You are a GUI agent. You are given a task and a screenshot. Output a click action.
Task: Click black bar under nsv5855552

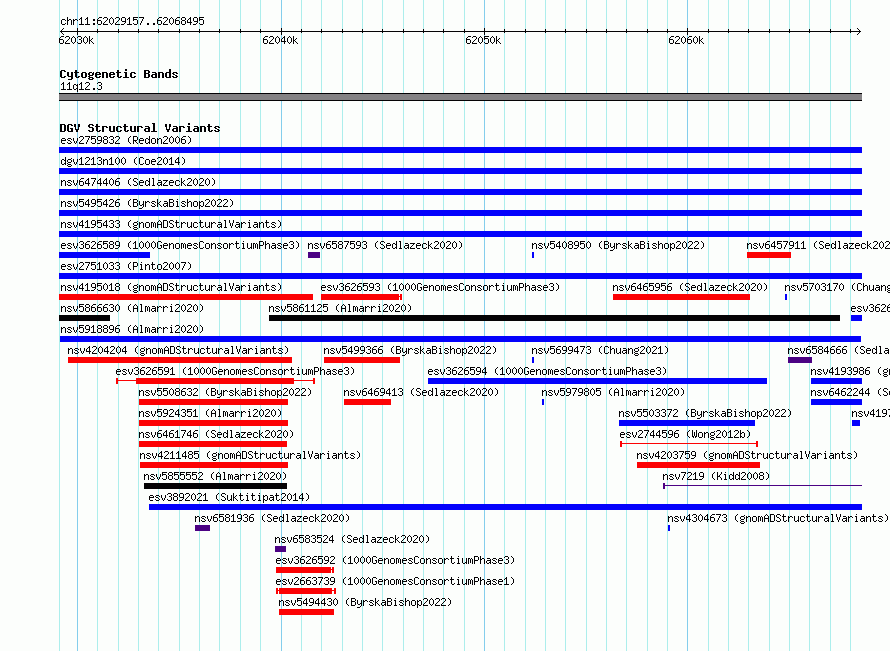216,486
